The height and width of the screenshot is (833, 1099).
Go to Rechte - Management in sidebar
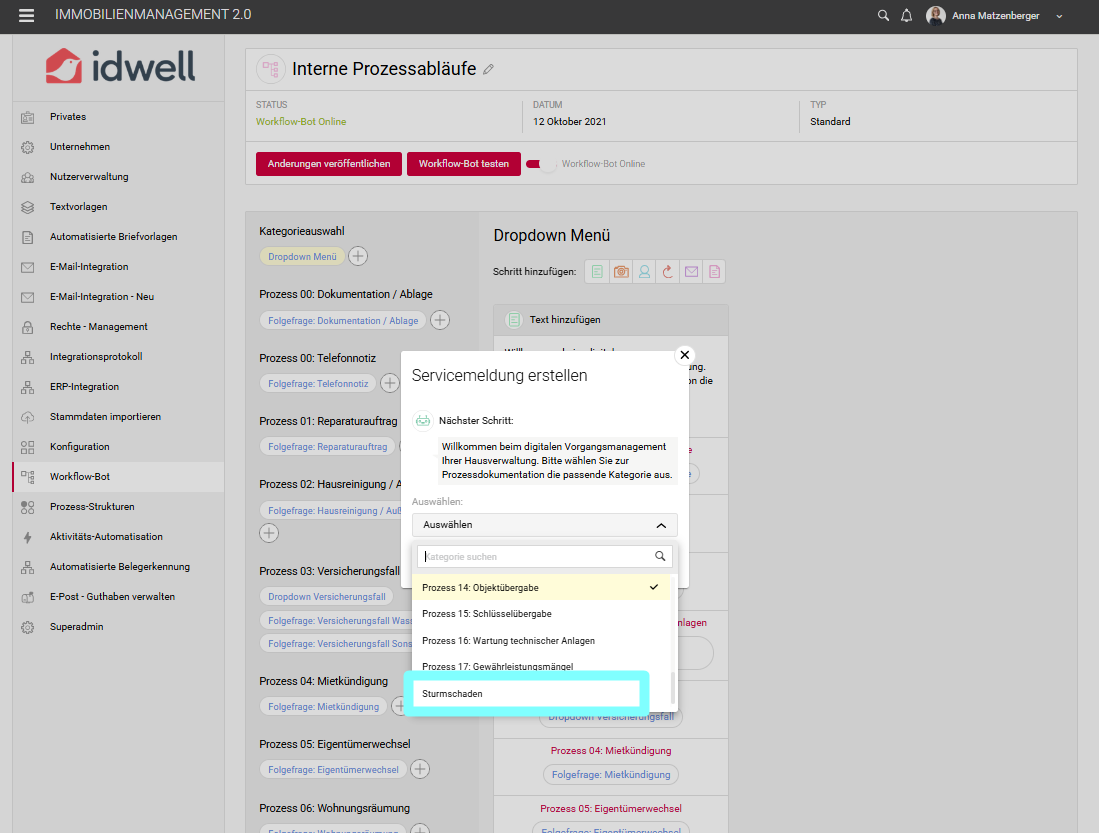98,327
